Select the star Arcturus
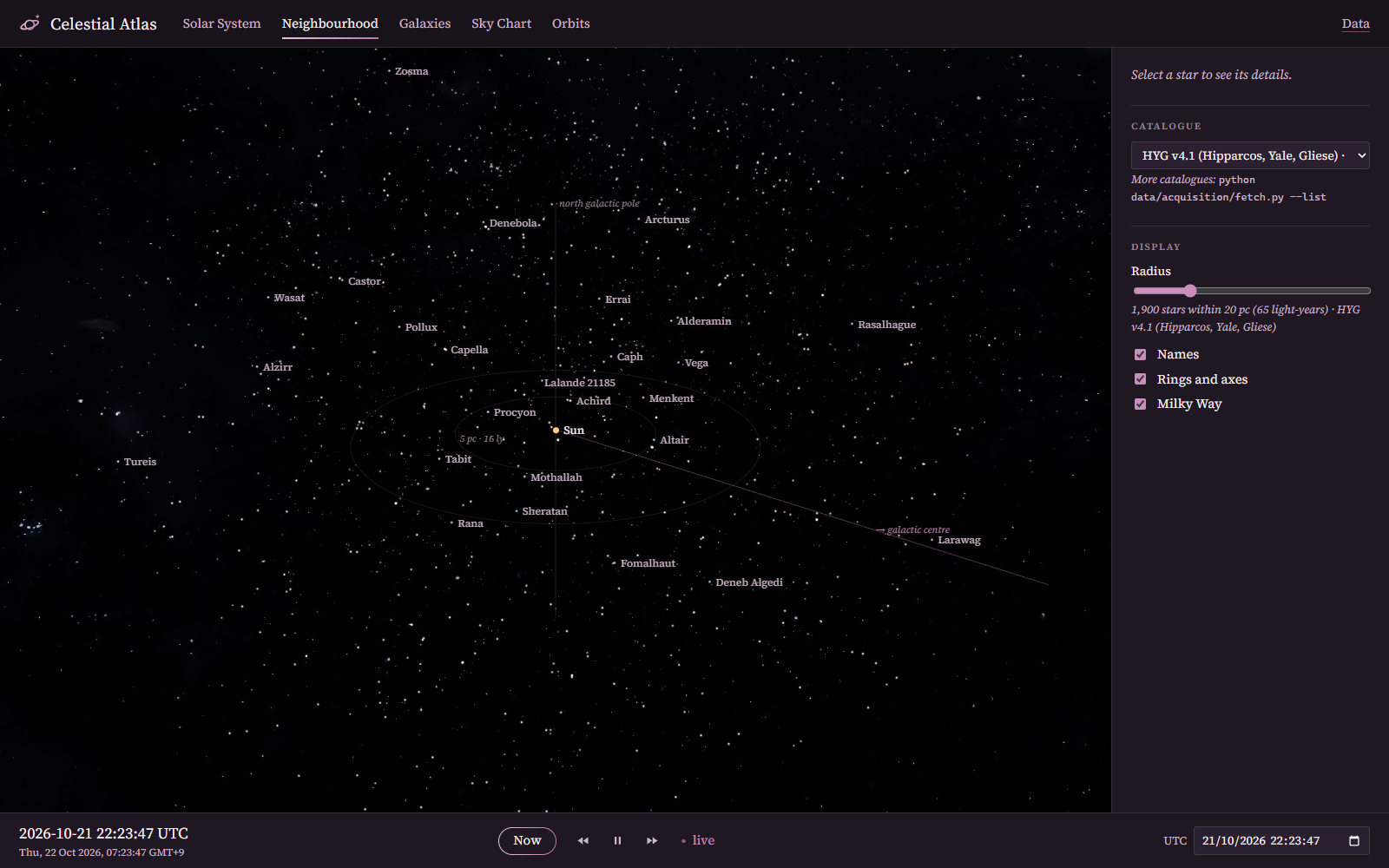Screen dimensions: 1389x868 click(x=667, y=220)
